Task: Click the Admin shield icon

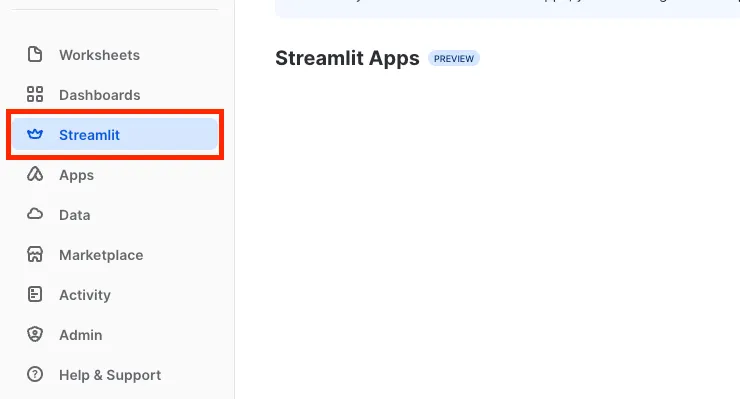Action: click(35, 334)
